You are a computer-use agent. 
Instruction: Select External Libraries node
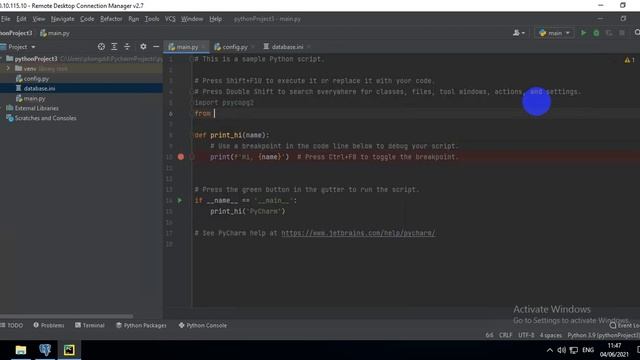point(36,108)
